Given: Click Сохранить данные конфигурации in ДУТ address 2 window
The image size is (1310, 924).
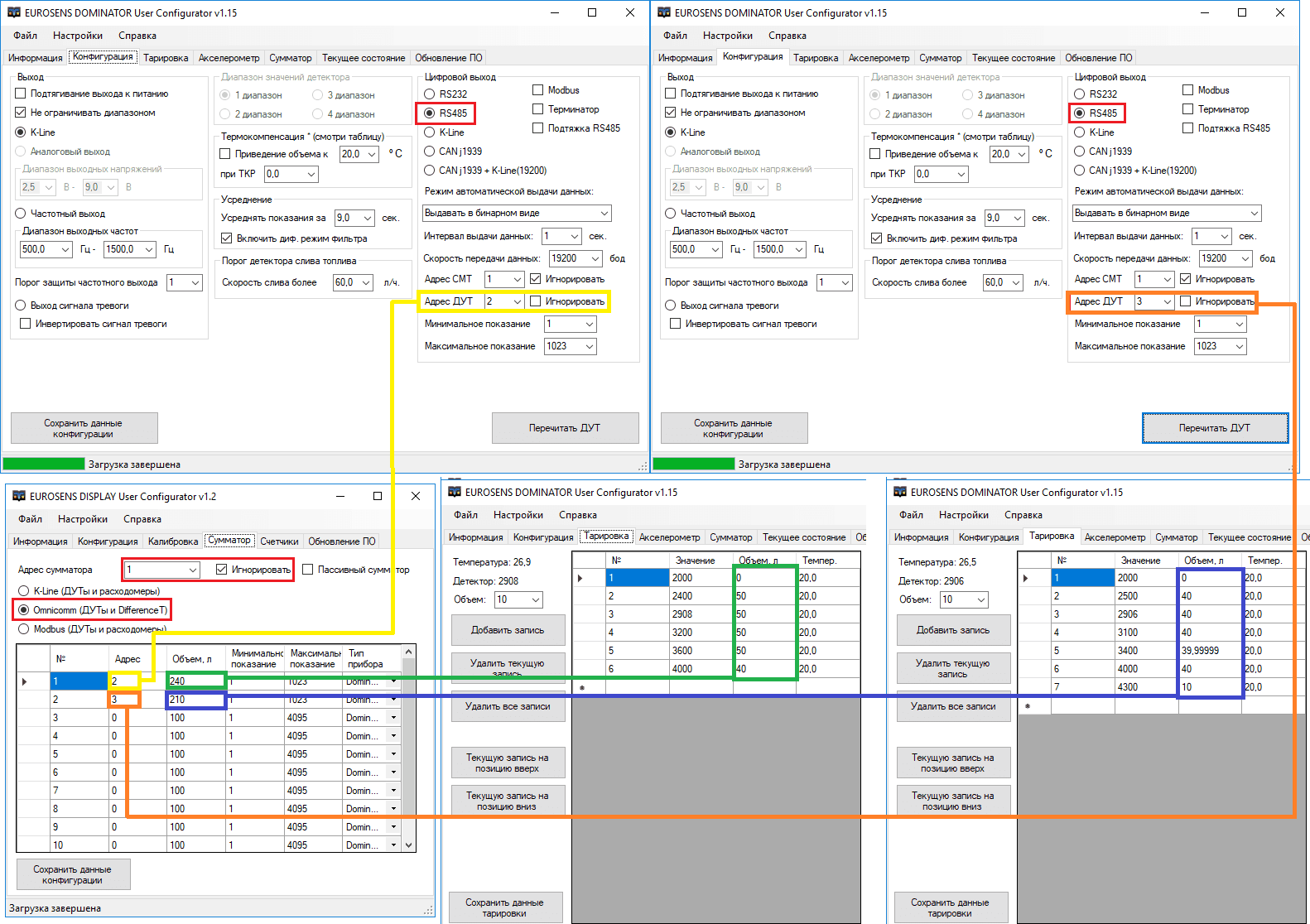Looking at the screenshot, I should [x=84, y=428].
